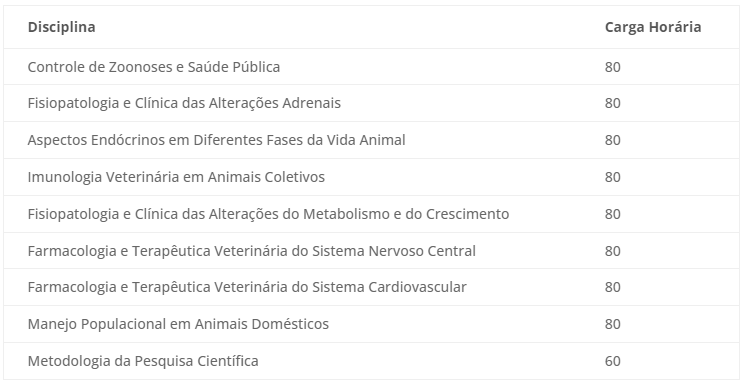Click 80 hours value for Manejo Populacional
This screenshot has width=745, height=380.
(x=612, y=324)
